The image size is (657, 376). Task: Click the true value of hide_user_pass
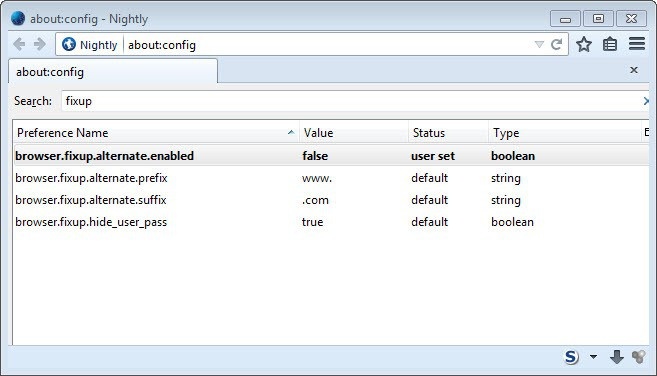point(312,222)
